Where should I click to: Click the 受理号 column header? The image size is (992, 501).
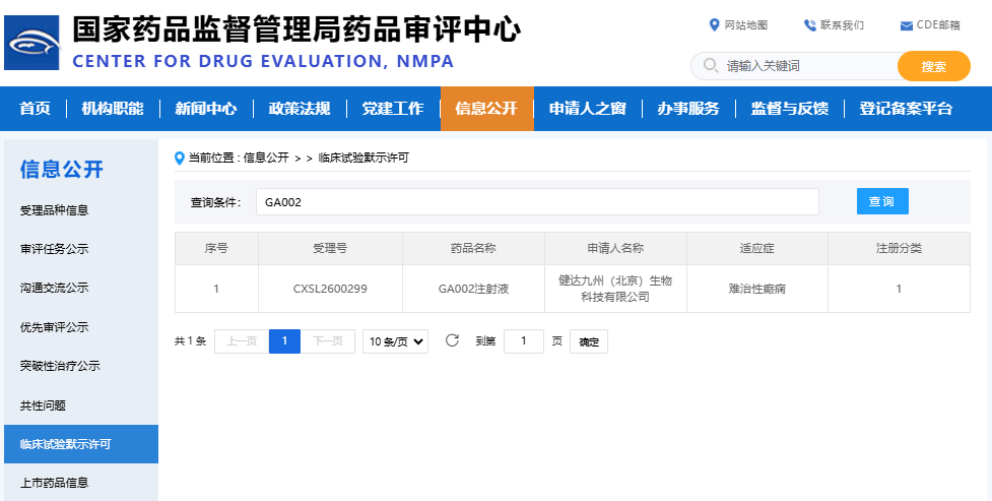click(330, 249)
